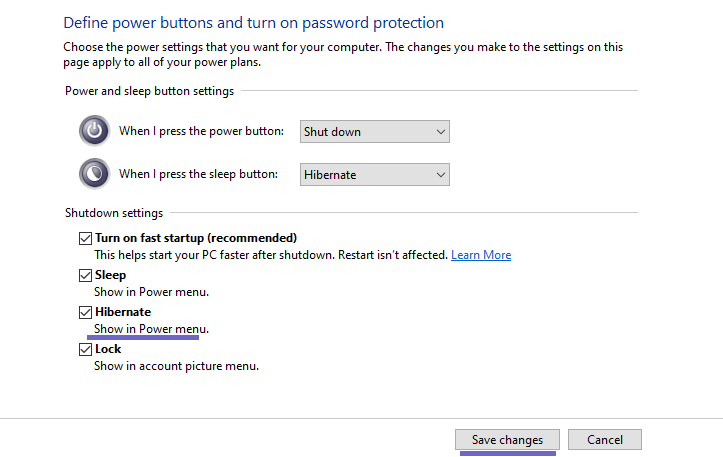
Task: Select the 'Power and sleep button settings' group label
Action: [149, 91]
